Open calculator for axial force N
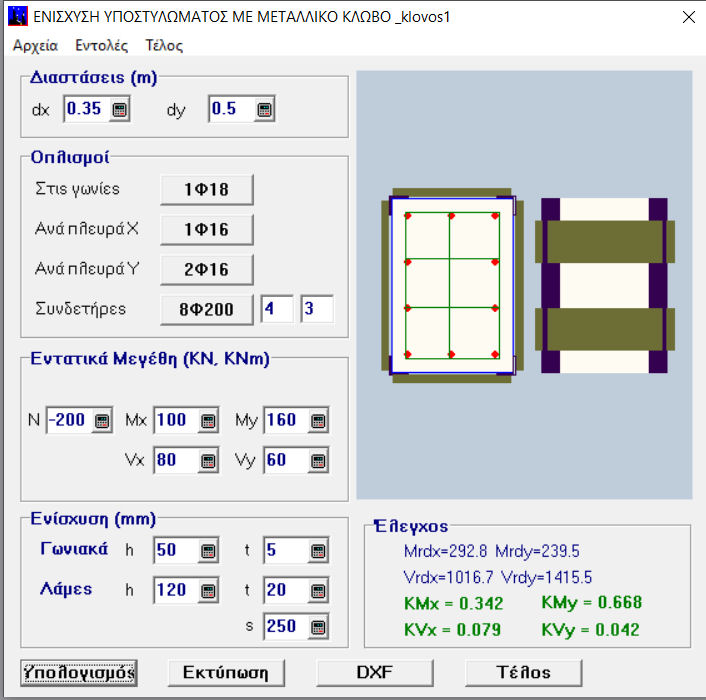Viewport: 706px width, 700px height. (x=101, y=421)
